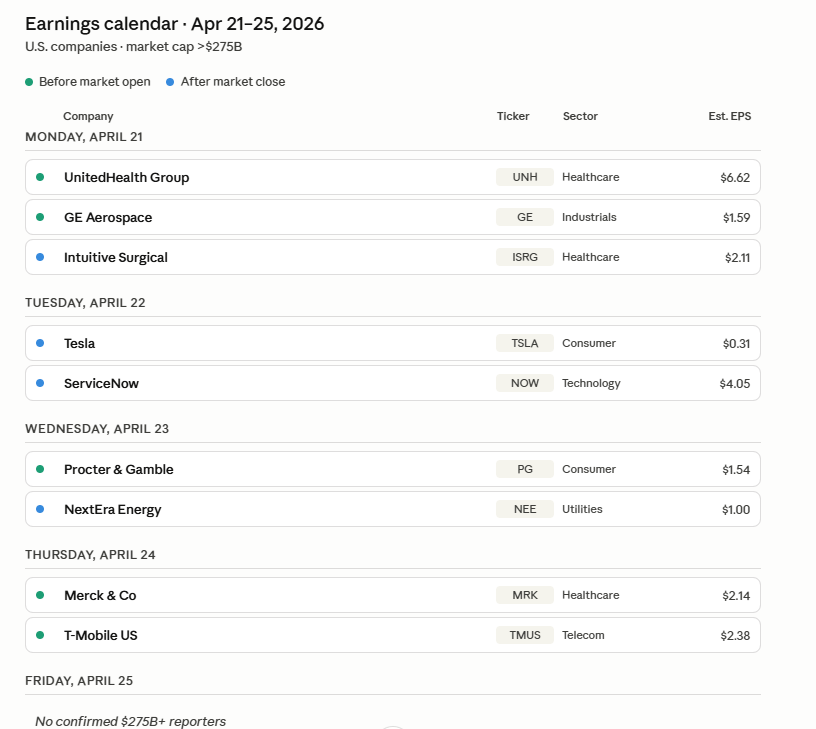Screen dimensions: 816x729
Task: Click the MRK ticker badge
Action: point(524,595)
